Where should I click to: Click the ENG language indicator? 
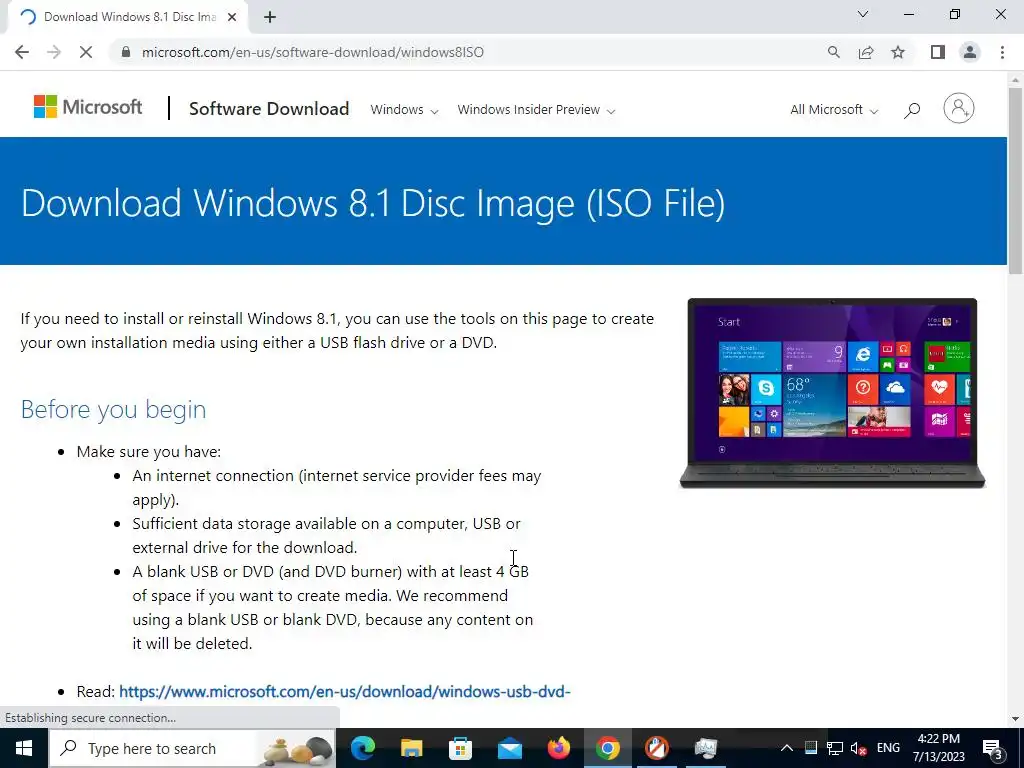pyautogui.click(x=888, y=748)
